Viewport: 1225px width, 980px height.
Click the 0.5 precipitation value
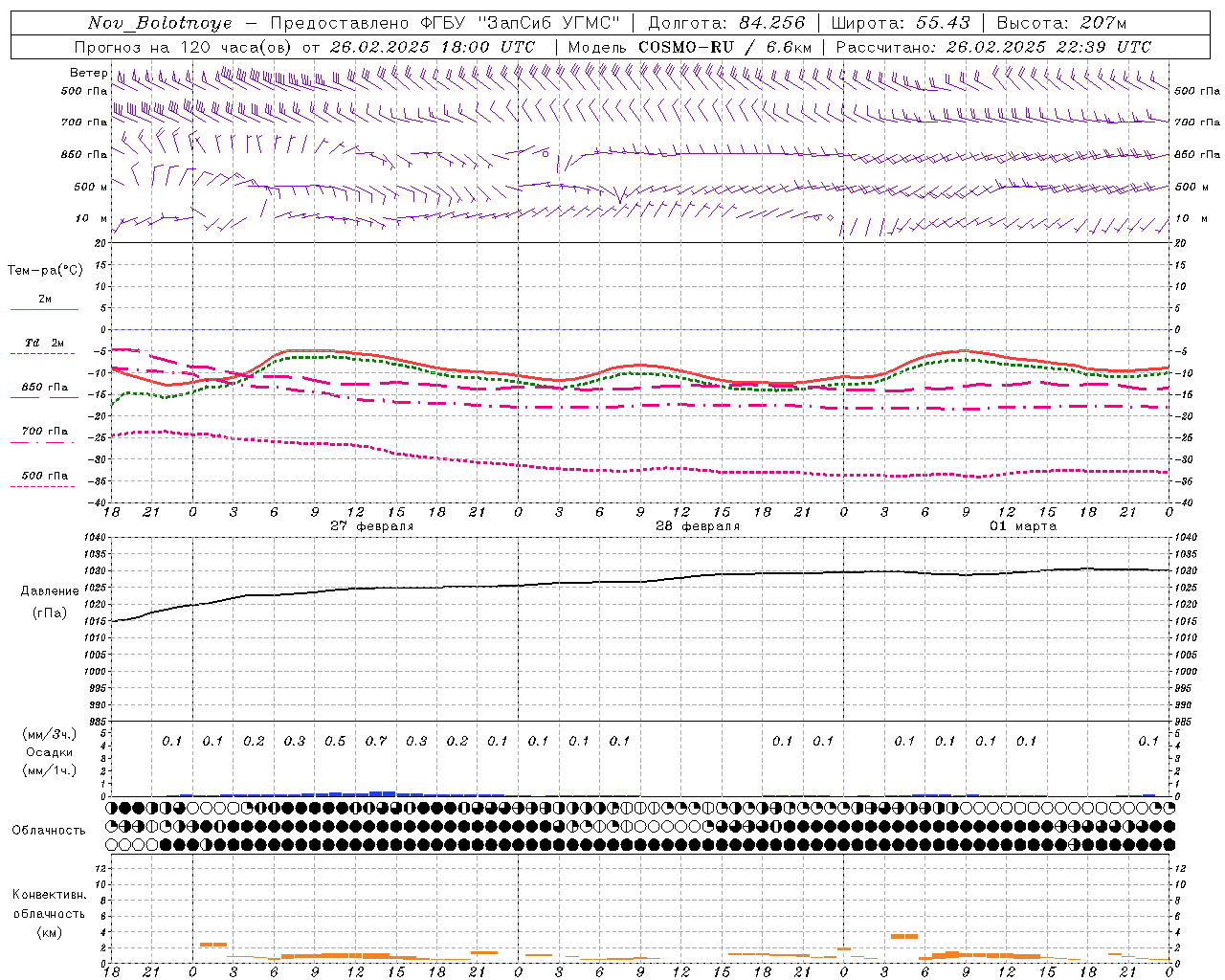point(335,741)
